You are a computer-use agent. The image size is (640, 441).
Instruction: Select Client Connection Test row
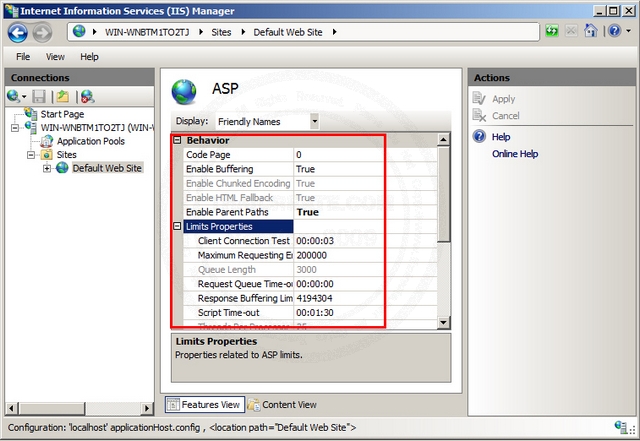310,241
